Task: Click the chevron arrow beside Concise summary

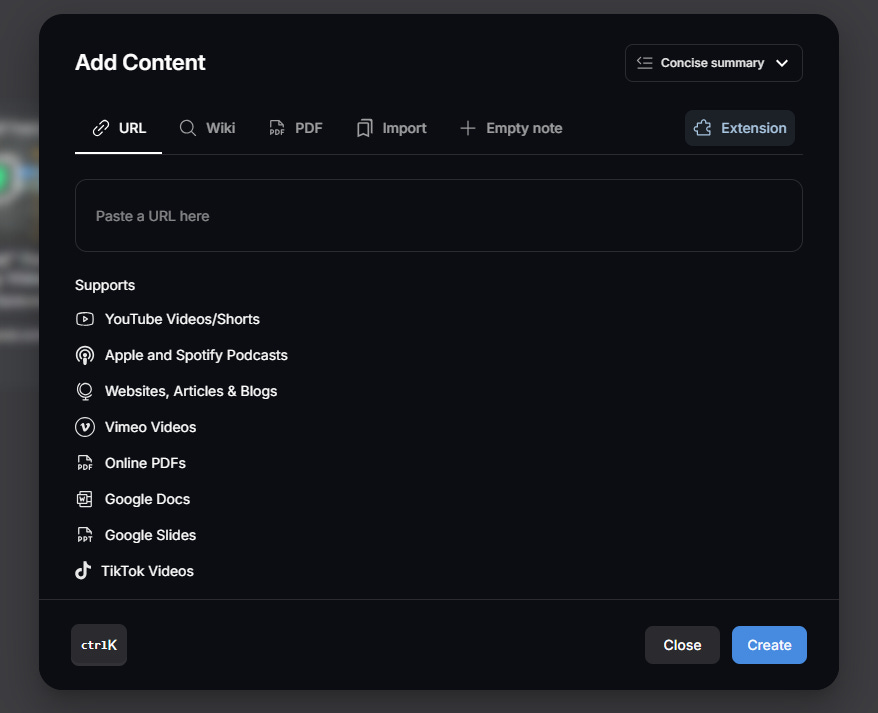Action: point(782,63)
